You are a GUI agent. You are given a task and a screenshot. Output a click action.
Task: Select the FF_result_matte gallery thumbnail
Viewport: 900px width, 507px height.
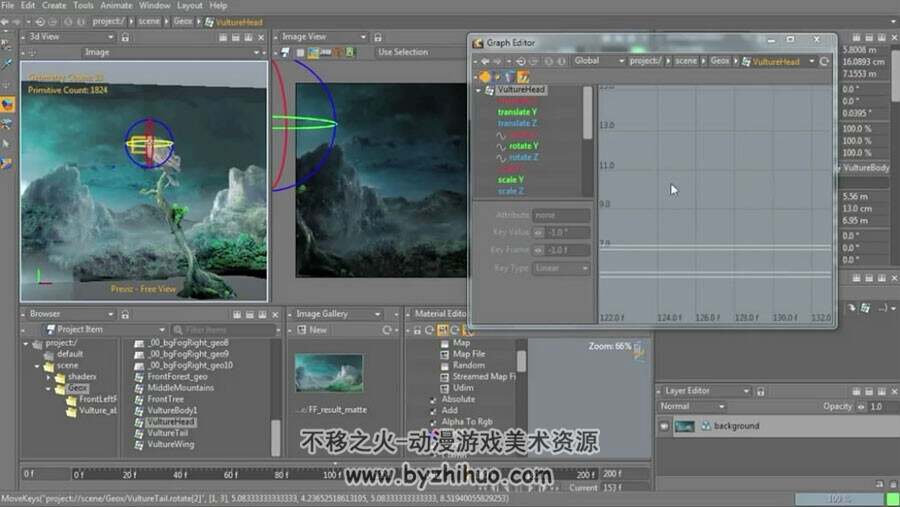[x=329, y=373]
